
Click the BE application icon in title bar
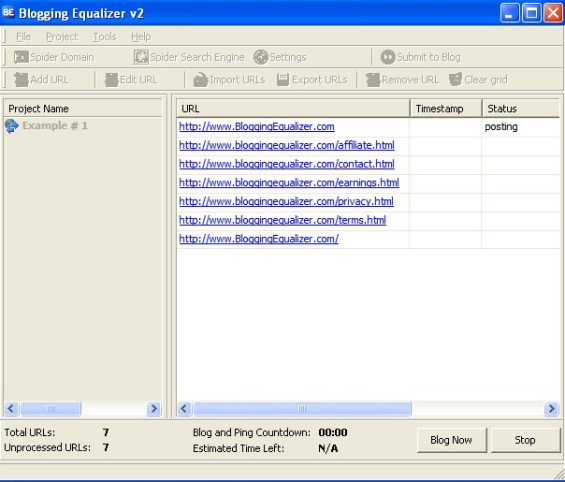coord(8,13)
